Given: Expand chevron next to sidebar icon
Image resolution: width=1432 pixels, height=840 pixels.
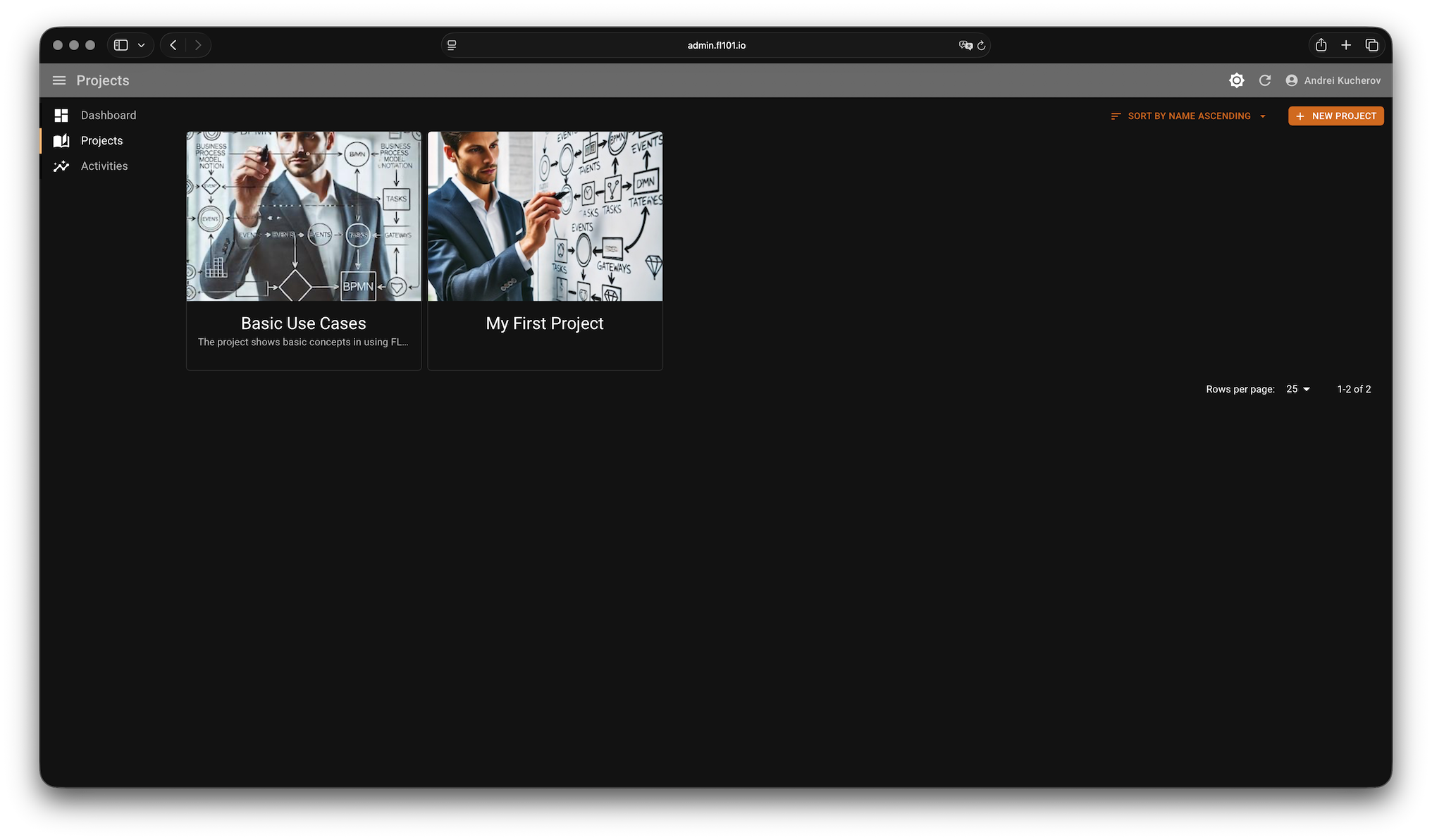Looking at the screenshot, I should point(142,45).
